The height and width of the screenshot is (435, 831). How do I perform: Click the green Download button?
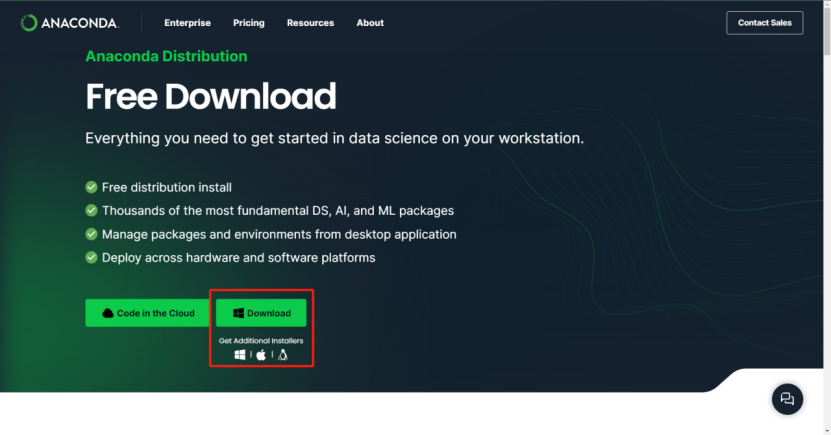pyautogui.click(x=261, y=313)
